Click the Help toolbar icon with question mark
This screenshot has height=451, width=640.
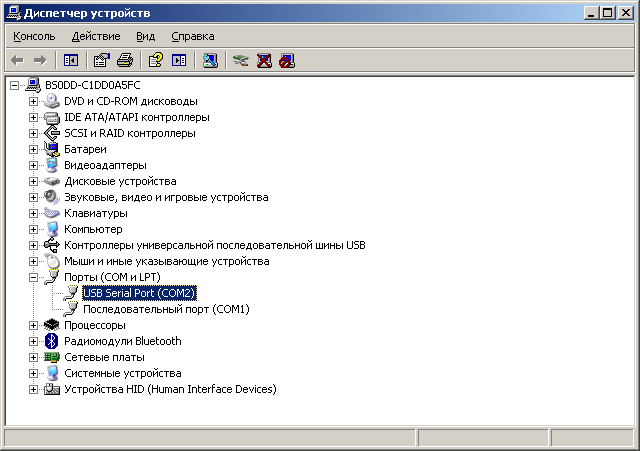(x=156, y=61)
